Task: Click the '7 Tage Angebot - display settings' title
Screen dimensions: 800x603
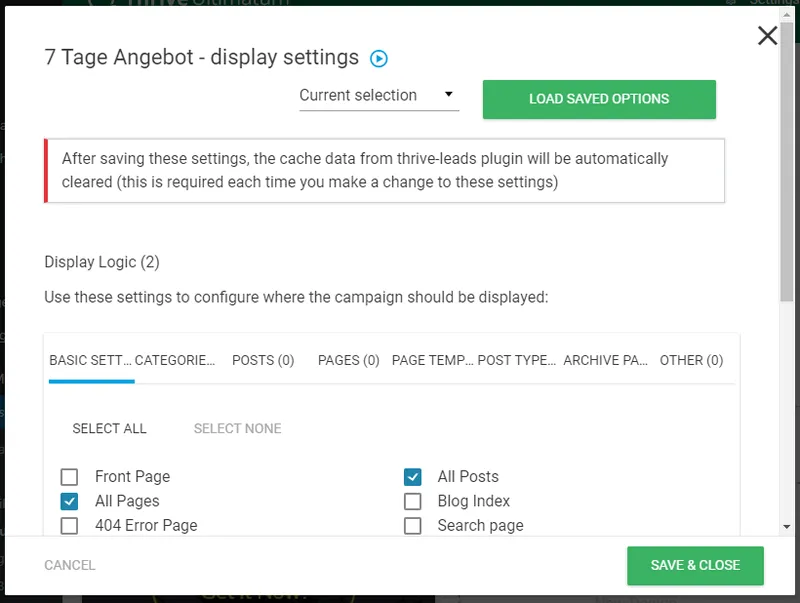Action: point(202,57)
